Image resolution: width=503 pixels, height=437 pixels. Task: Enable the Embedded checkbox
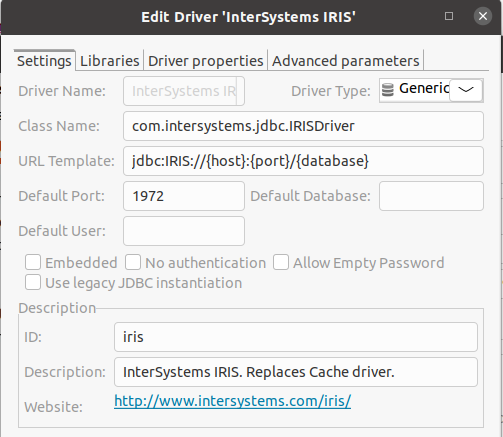tap(33, 262)
